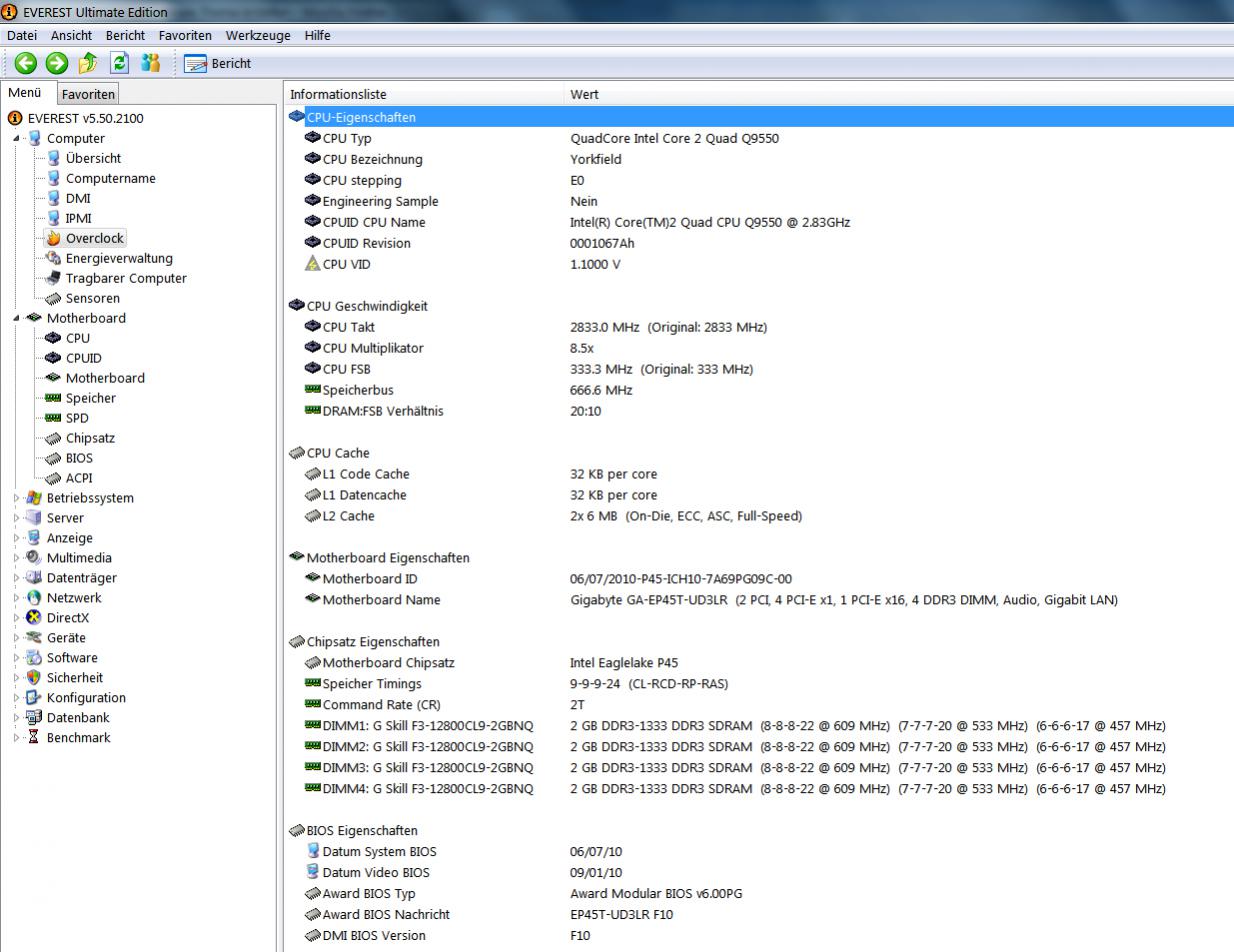Expand the Server tree node

tap(17, 518)
